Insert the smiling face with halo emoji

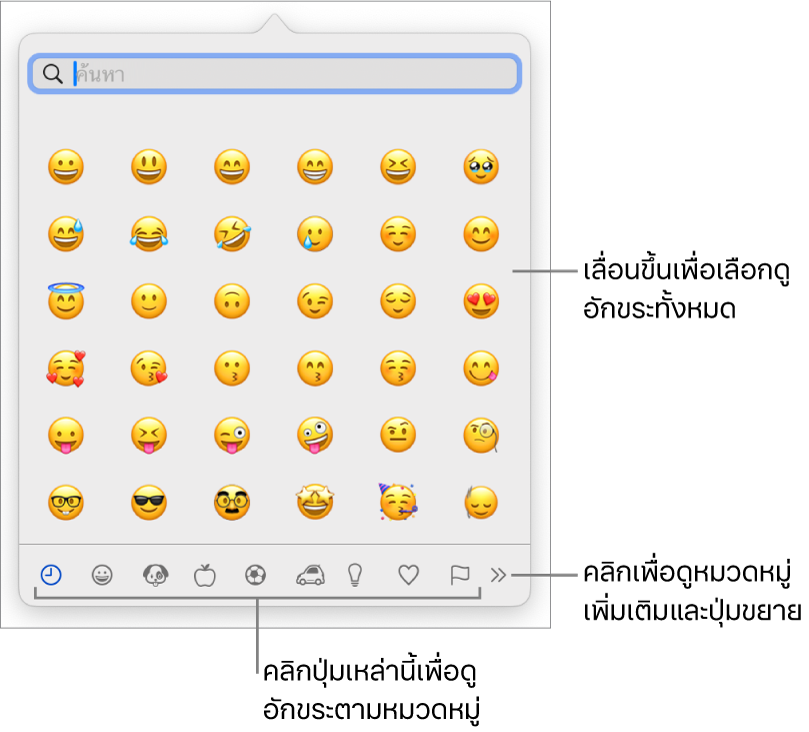[x=66, y=301]
